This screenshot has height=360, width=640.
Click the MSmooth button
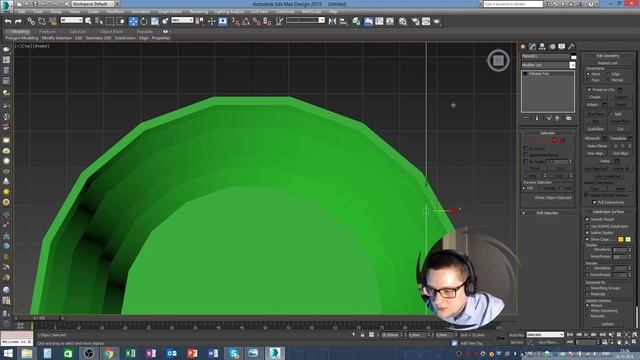click(592, 138)
